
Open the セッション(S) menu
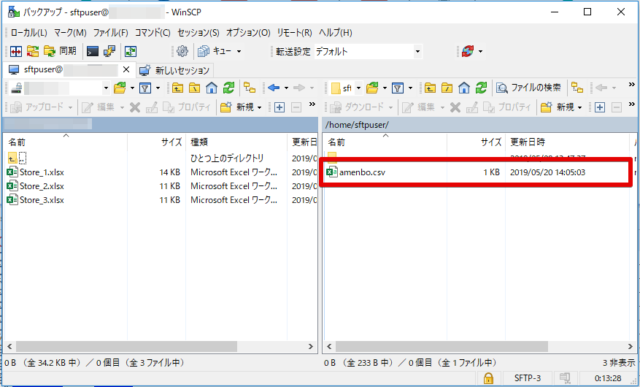click(198, 33)
